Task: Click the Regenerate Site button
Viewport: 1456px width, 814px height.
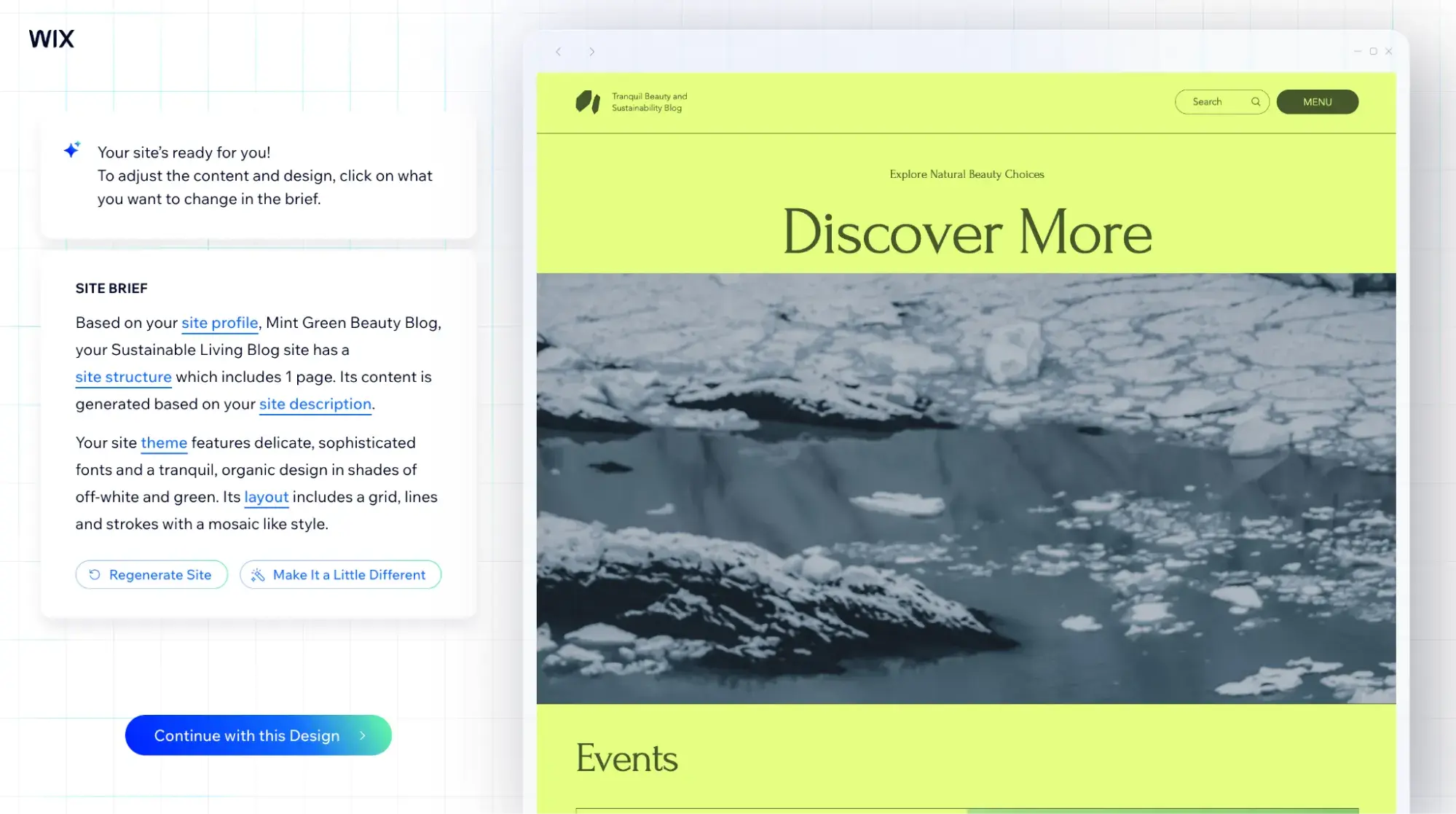Action: point(151,574)
